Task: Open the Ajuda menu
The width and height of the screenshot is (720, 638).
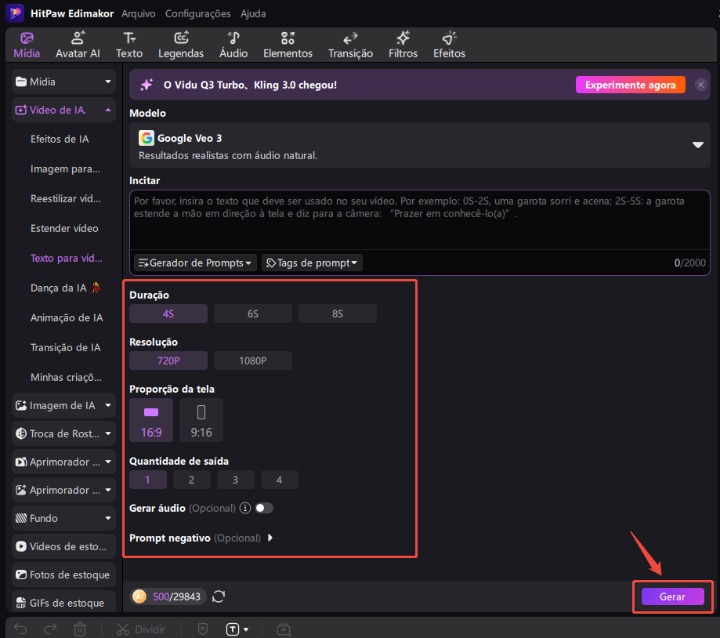Action: [253, 13]
